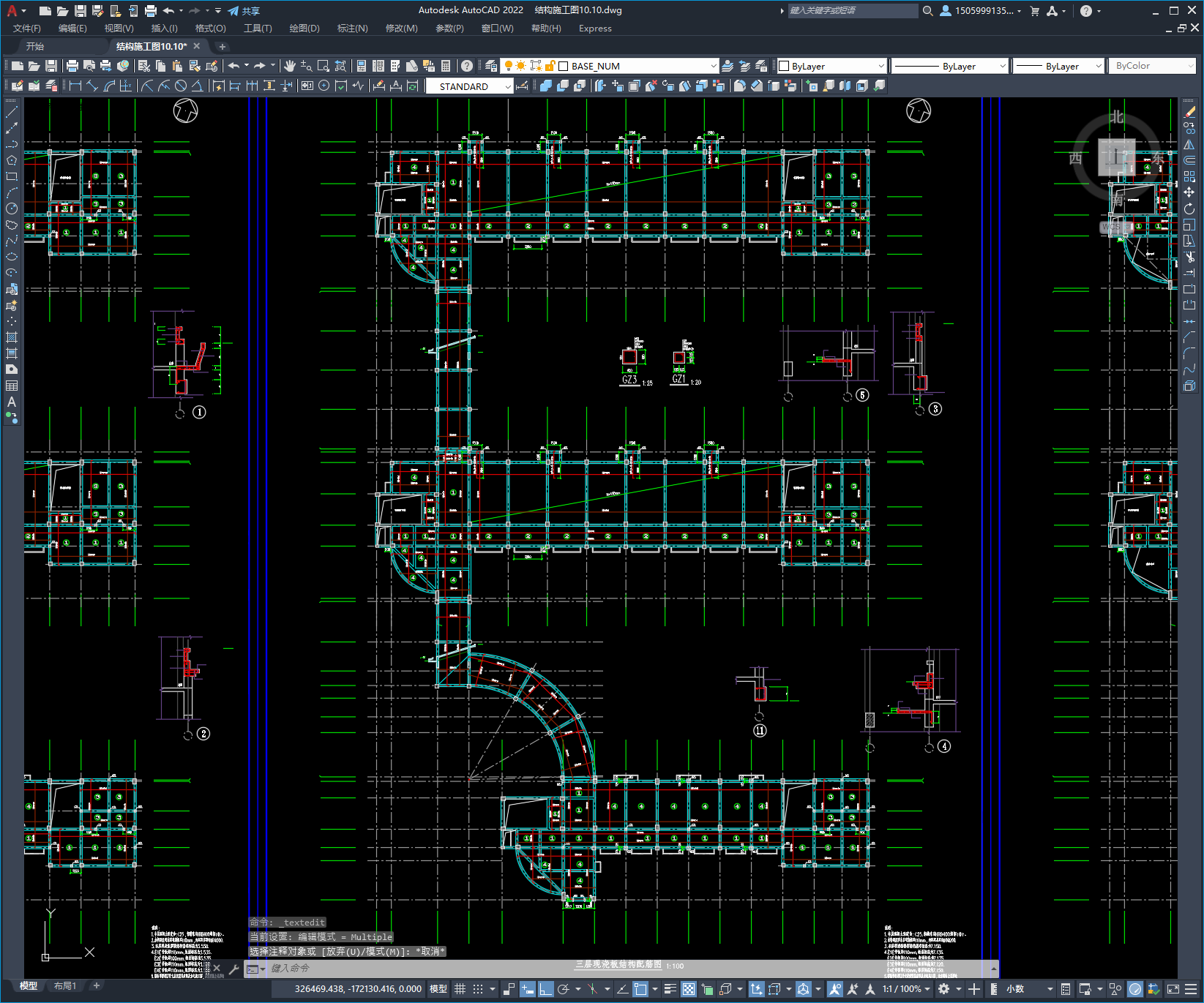
Task: Select the Rectangle draw tool
Action: (12, 176)
